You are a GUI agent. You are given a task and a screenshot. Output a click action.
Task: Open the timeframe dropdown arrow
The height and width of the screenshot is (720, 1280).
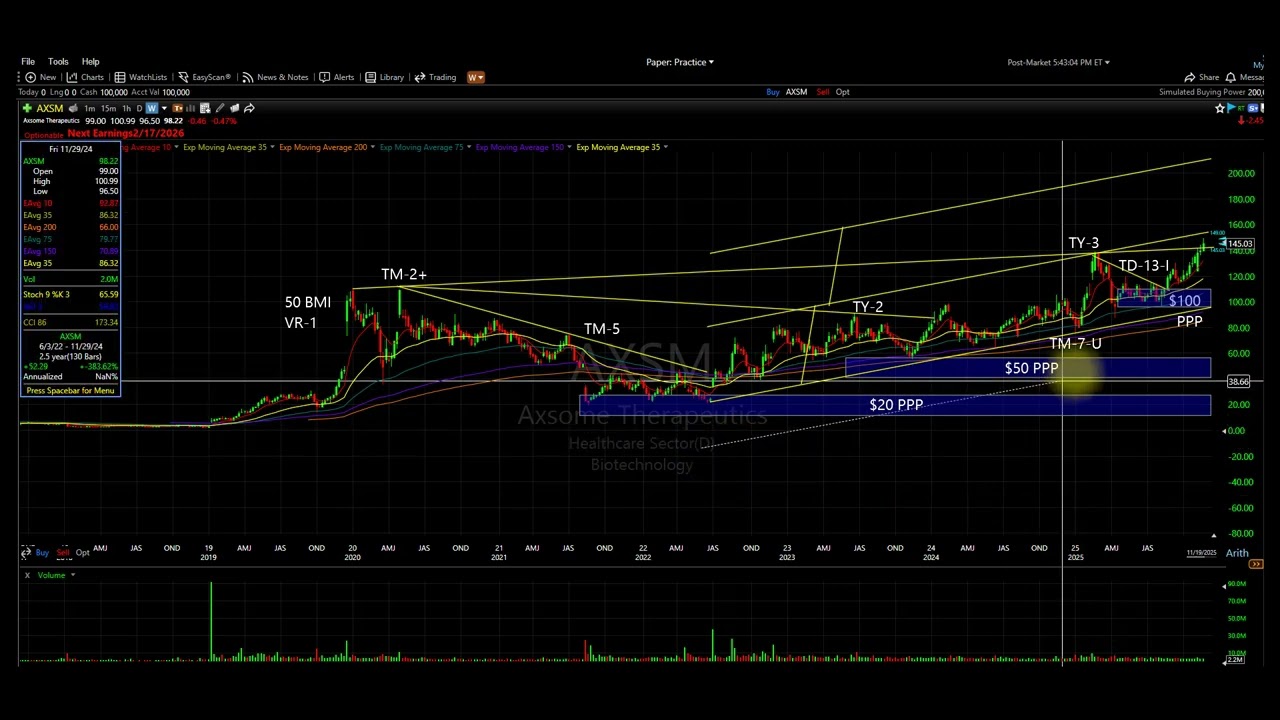click(164, 108)
